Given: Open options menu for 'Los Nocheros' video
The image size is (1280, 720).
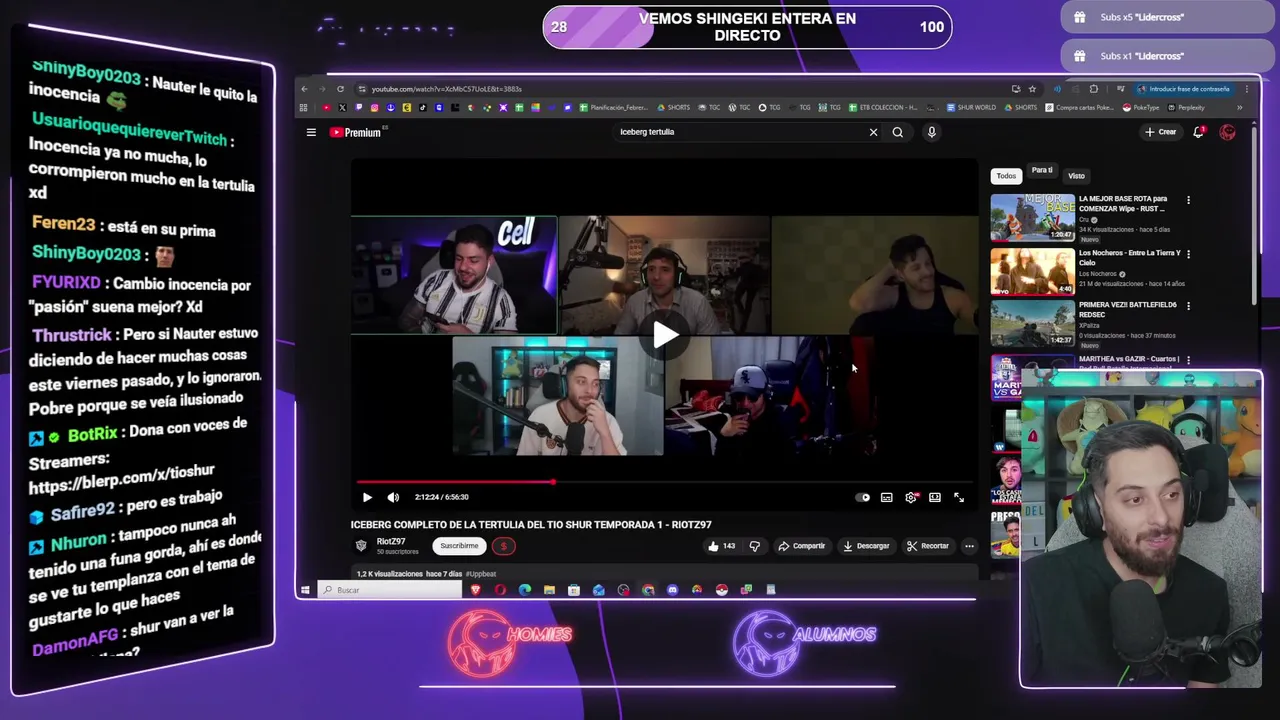Looking at the screenshot, I should pyautogui.click(x=1188, y=254).
